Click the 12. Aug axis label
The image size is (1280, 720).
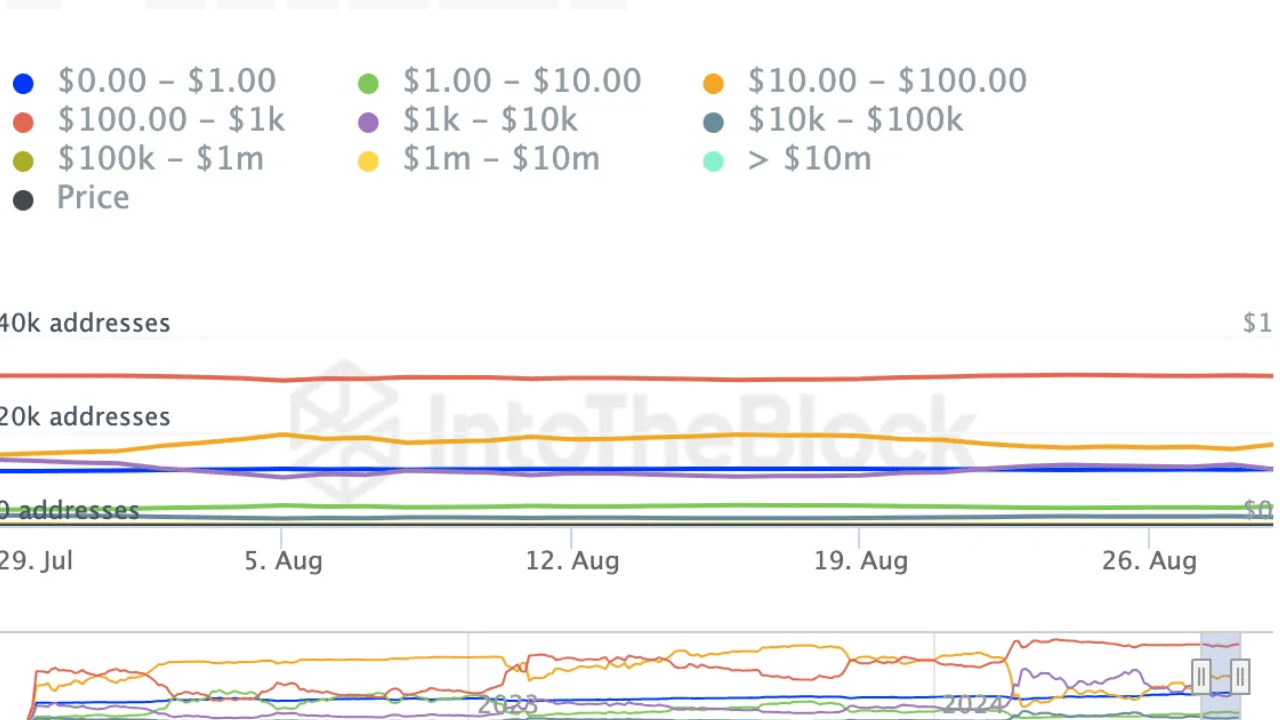click(x=572, y=561)
